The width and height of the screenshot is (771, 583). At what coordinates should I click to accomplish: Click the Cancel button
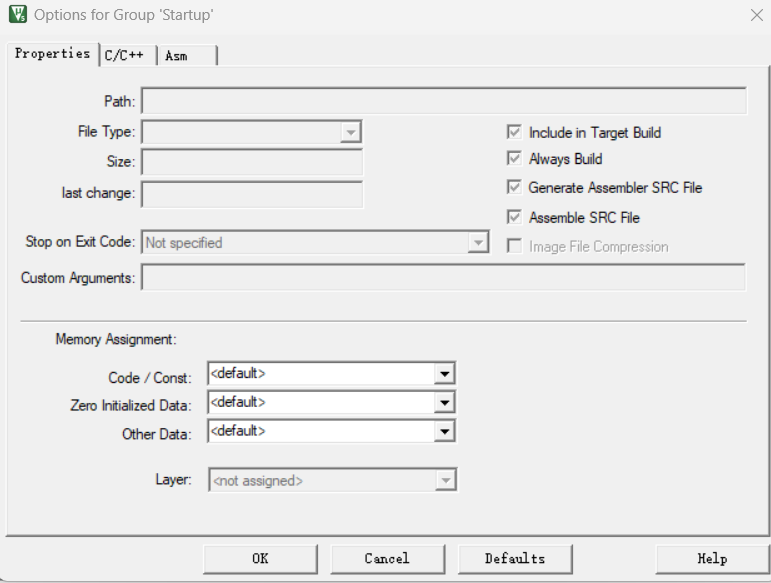pyautogui.click(x=387, y=558)
